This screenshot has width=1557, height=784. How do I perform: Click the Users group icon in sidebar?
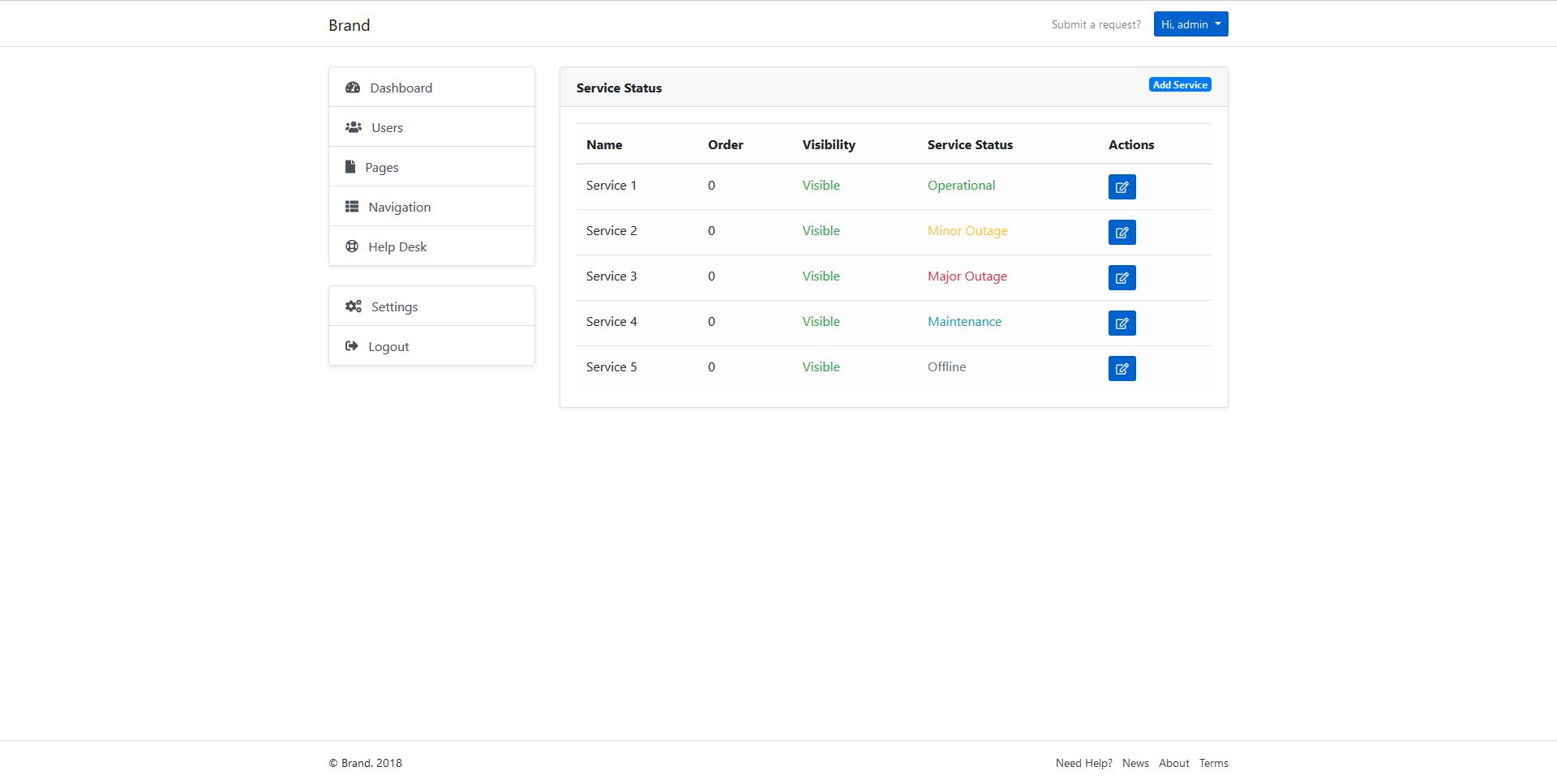[x=354, y=127]
